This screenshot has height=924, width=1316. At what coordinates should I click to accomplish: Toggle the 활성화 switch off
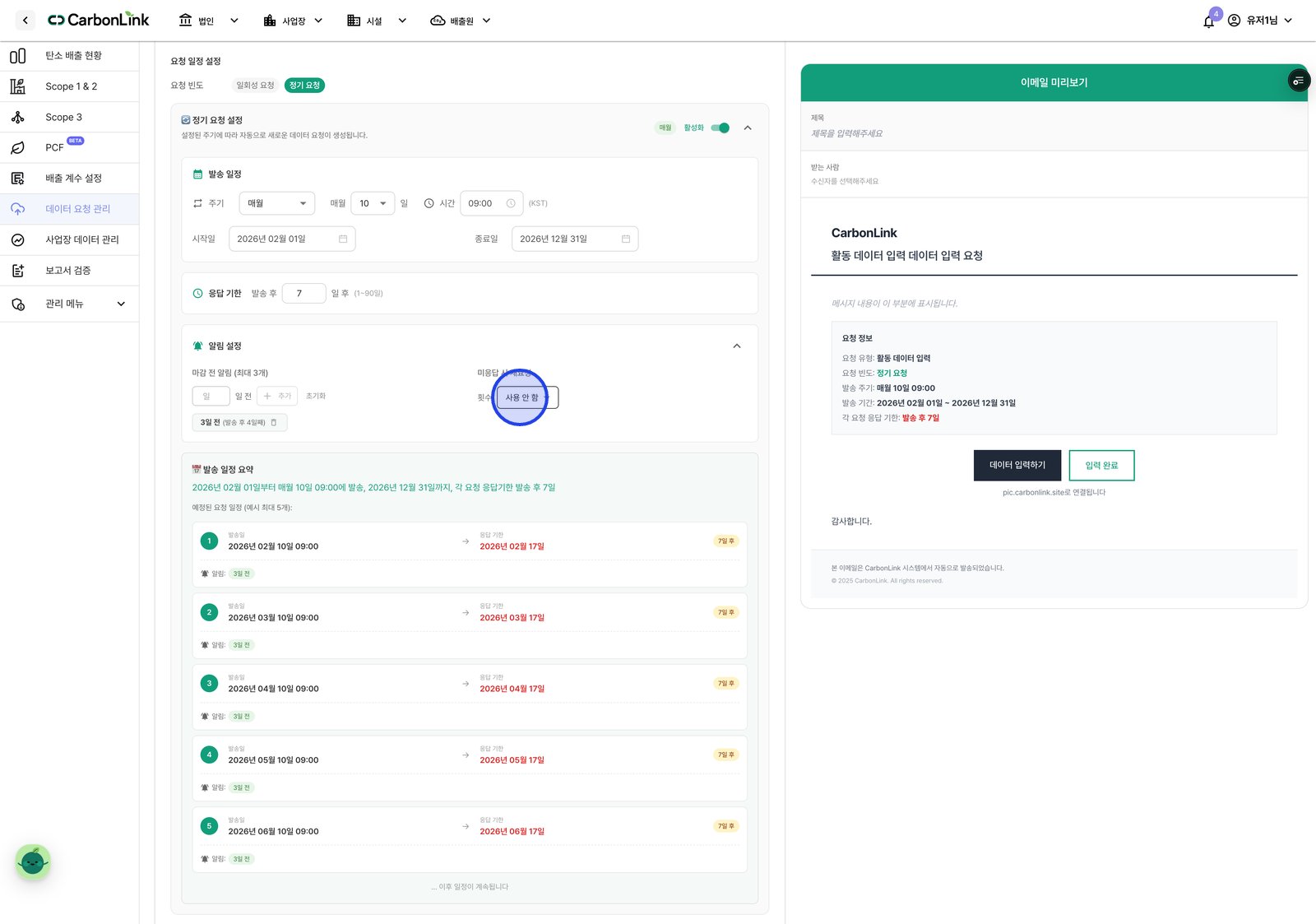[x=721, y=128]
